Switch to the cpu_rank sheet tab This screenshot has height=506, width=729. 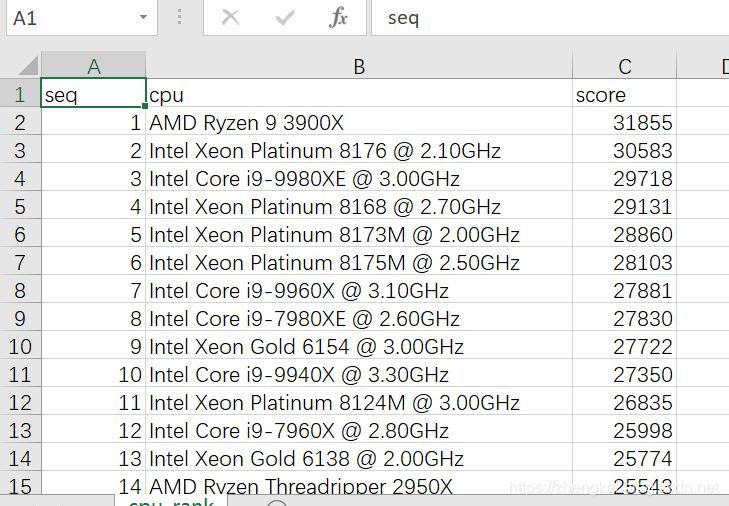(171, 501)
